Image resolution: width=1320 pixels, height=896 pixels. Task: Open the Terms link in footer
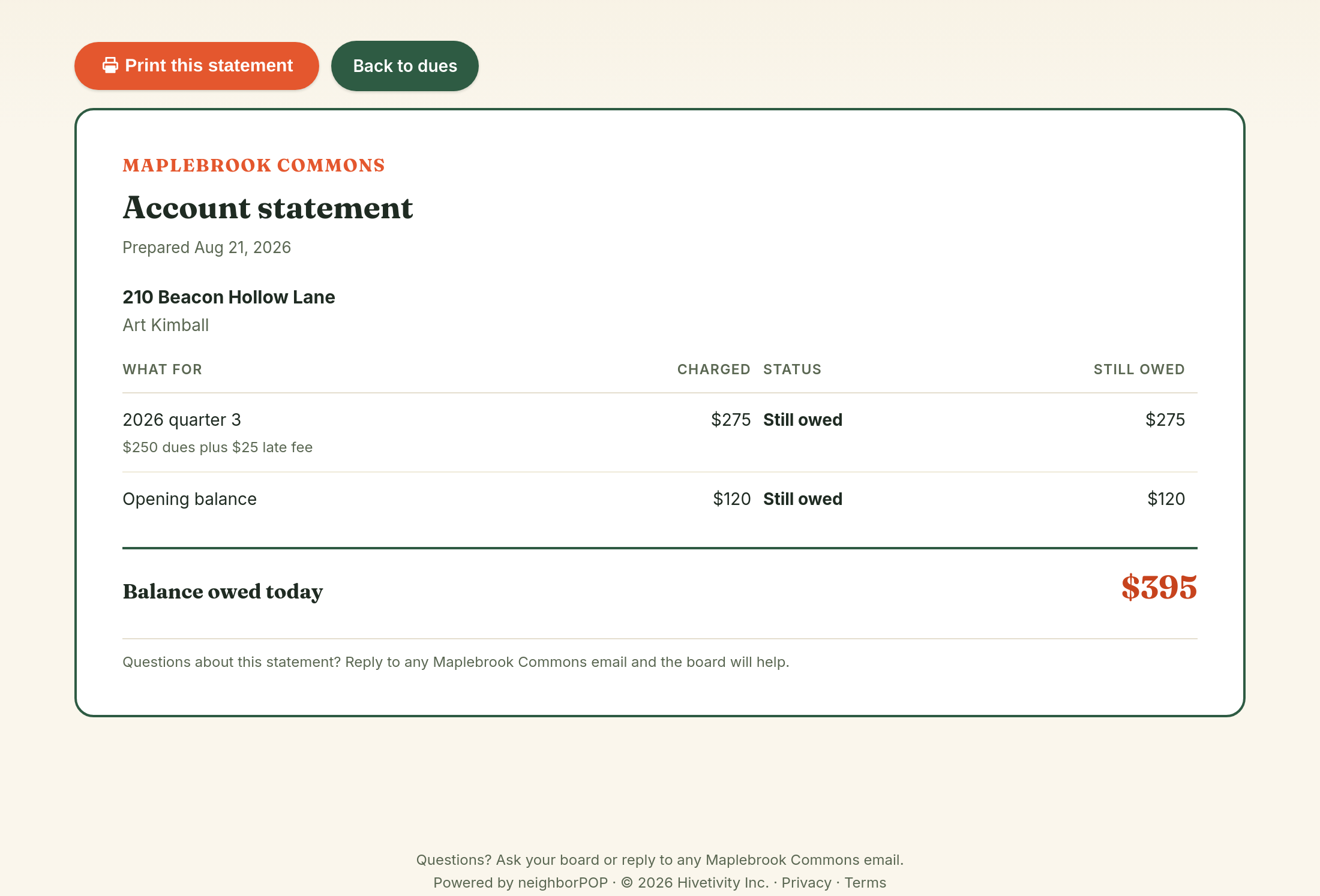point(865,882)
